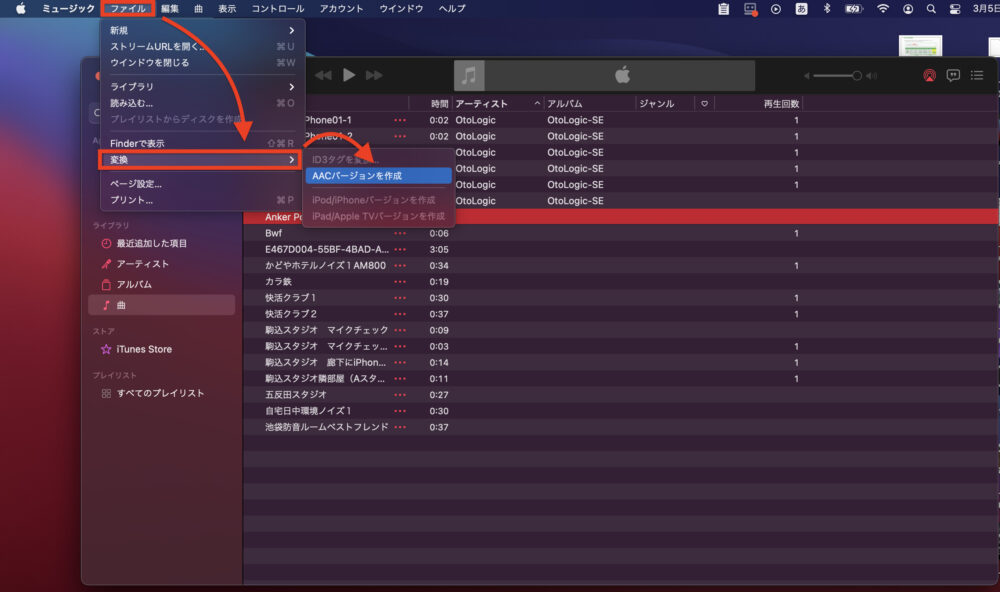Image resolution: width=1000 pixels, height=592 pixels.
Task: Select the 自宅日中環境ノイズ1 song row
Action: coord(621,411)
